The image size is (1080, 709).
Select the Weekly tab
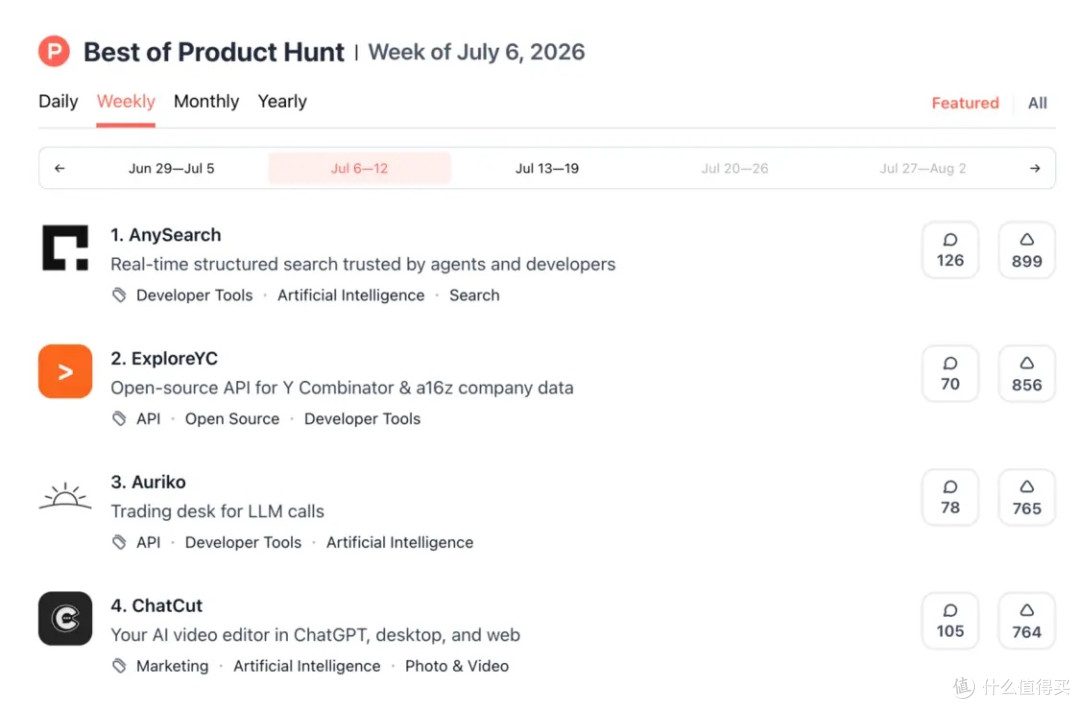125,101
